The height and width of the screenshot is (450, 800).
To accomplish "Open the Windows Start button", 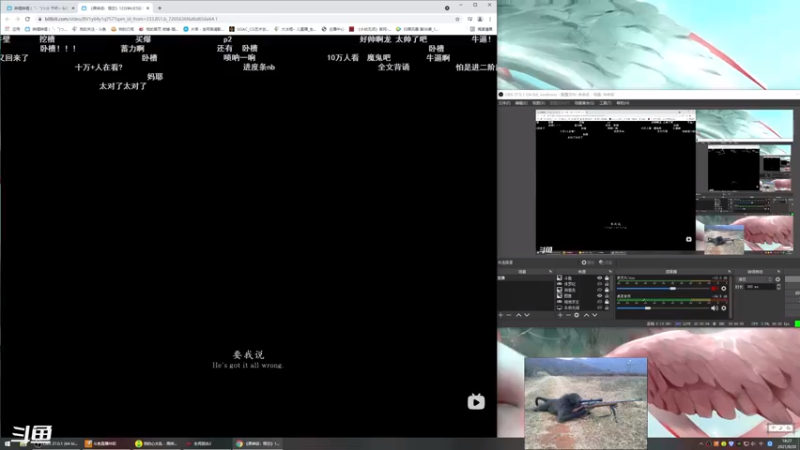I will click(7, 444).
